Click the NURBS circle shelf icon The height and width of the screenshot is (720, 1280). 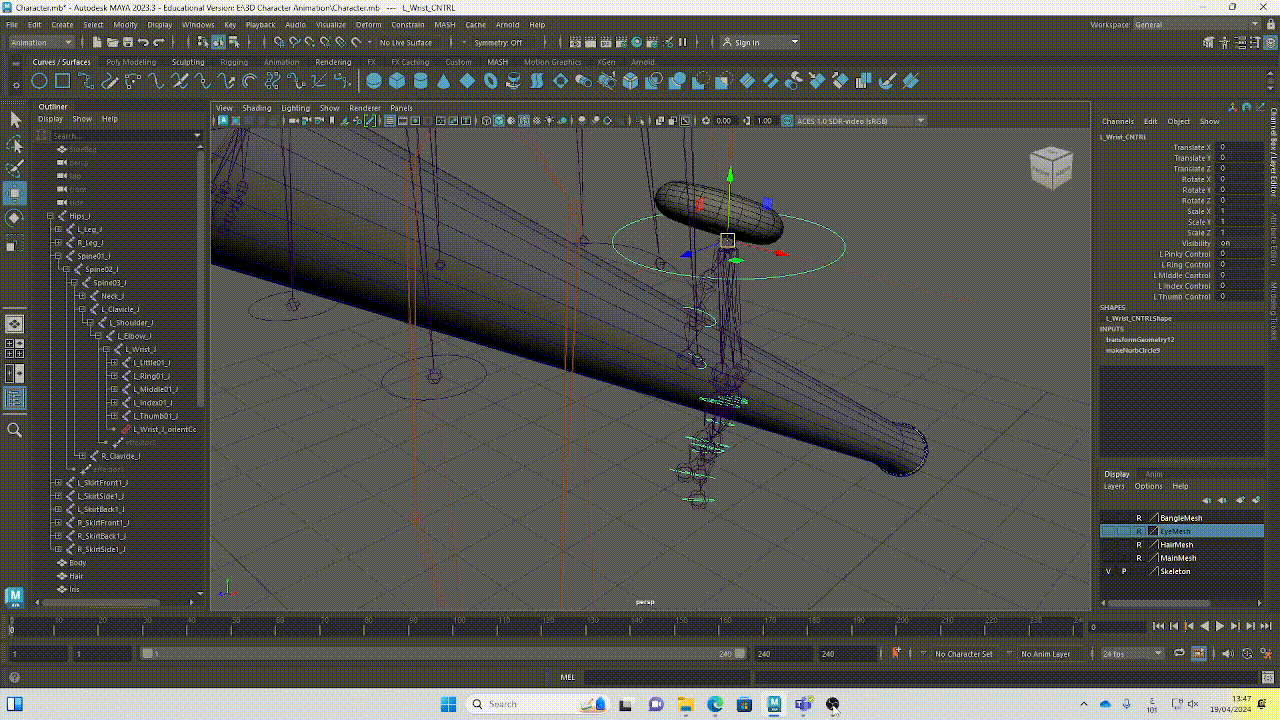tap(39, 81)
